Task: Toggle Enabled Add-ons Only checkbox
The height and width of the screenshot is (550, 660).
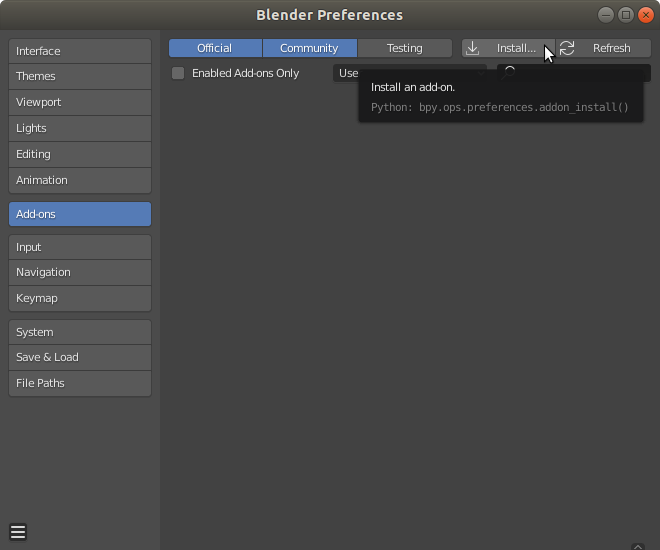Action: (x=178, y=73)
